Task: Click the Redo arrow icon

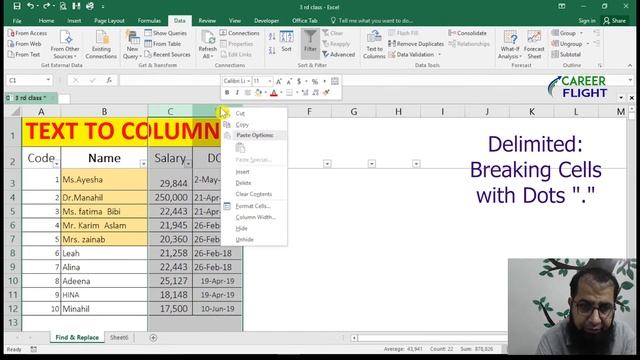Action: [46, 6]
